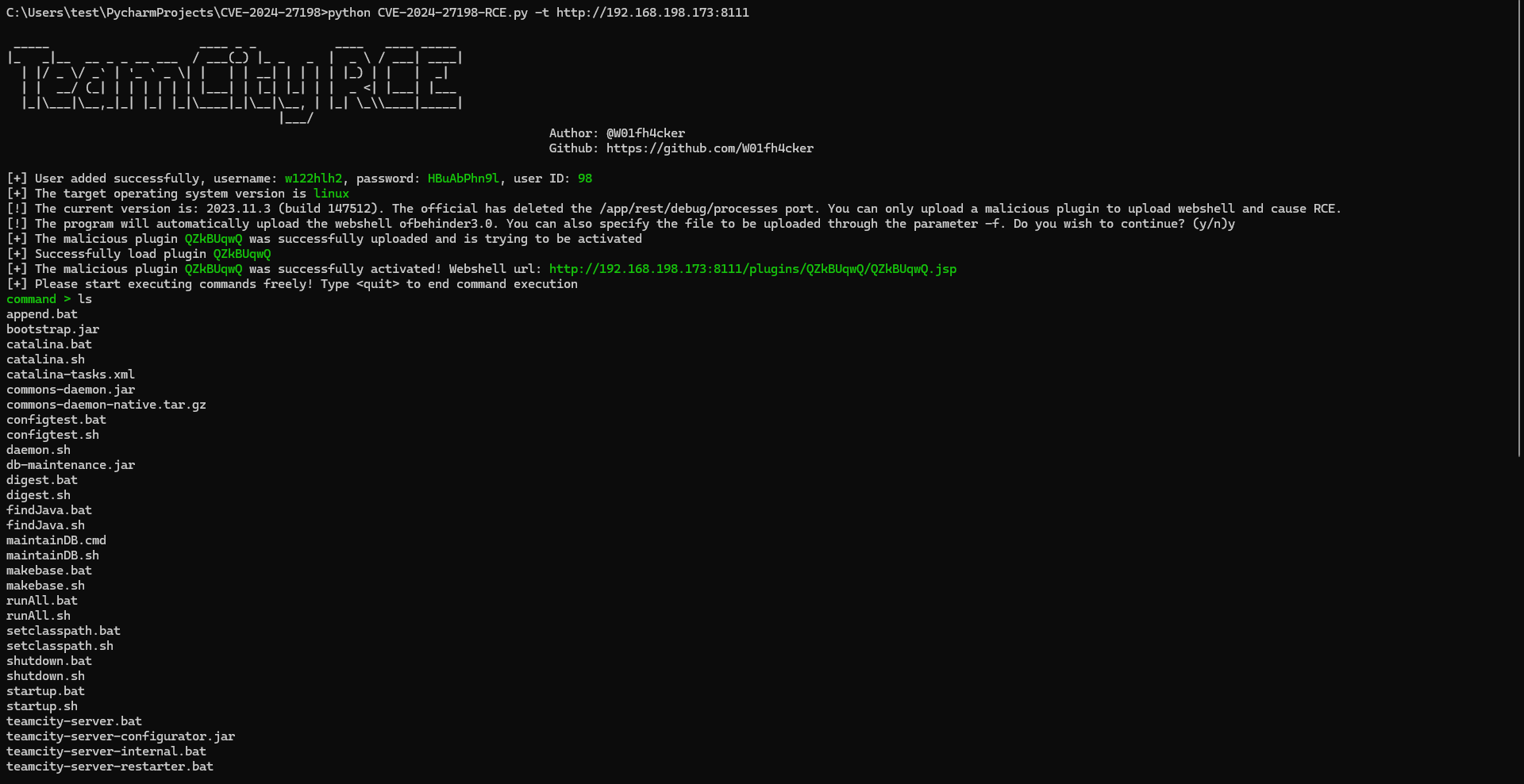Click runAll.sh file name
The image size is (1524, 784).
tap(38, 616)
